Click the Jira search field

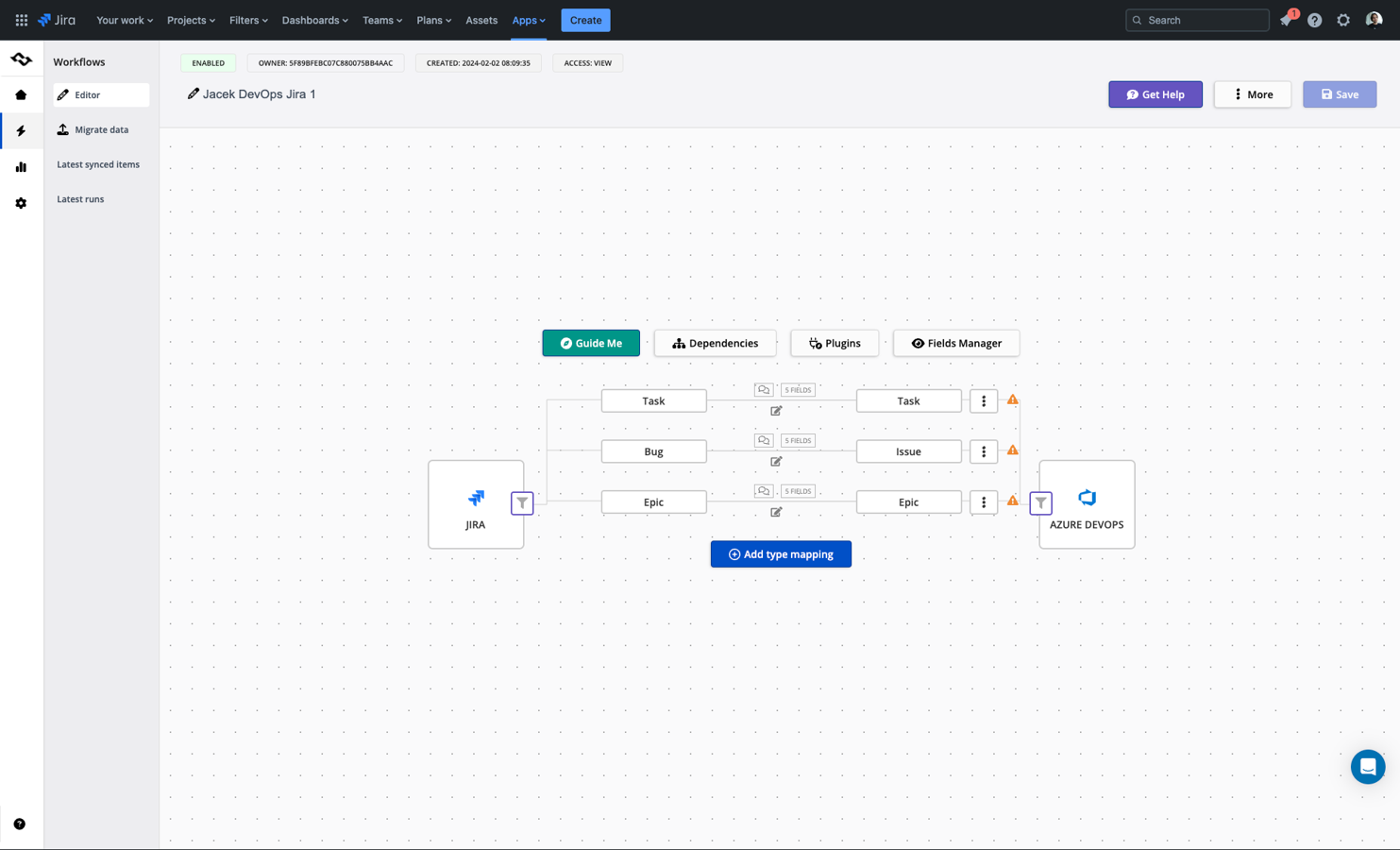tap(1197, 20)
